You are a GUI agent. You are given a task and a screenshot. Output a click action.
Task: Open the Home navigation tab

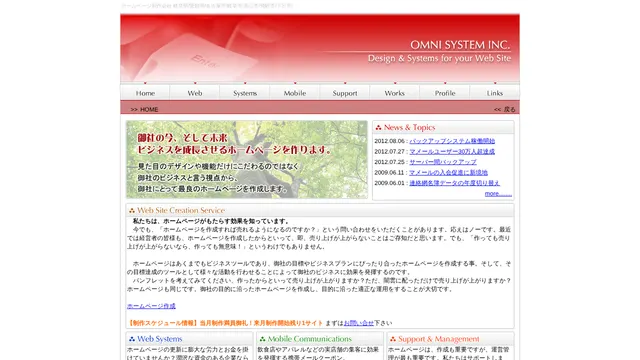pyautogui.click(x=145, y=93)
